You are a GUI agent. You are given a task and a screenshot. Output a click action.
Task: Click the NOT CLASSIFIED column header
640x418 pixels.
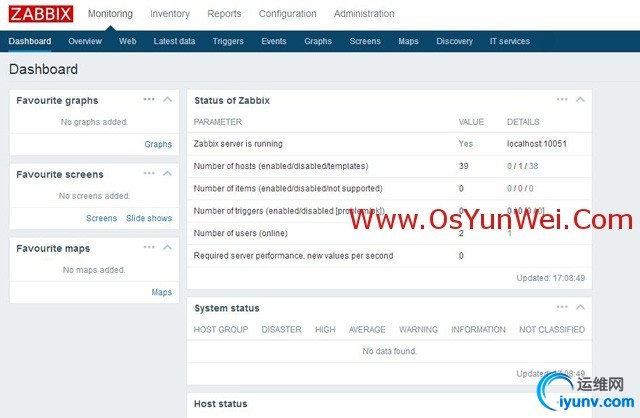[x=552, y=329]
